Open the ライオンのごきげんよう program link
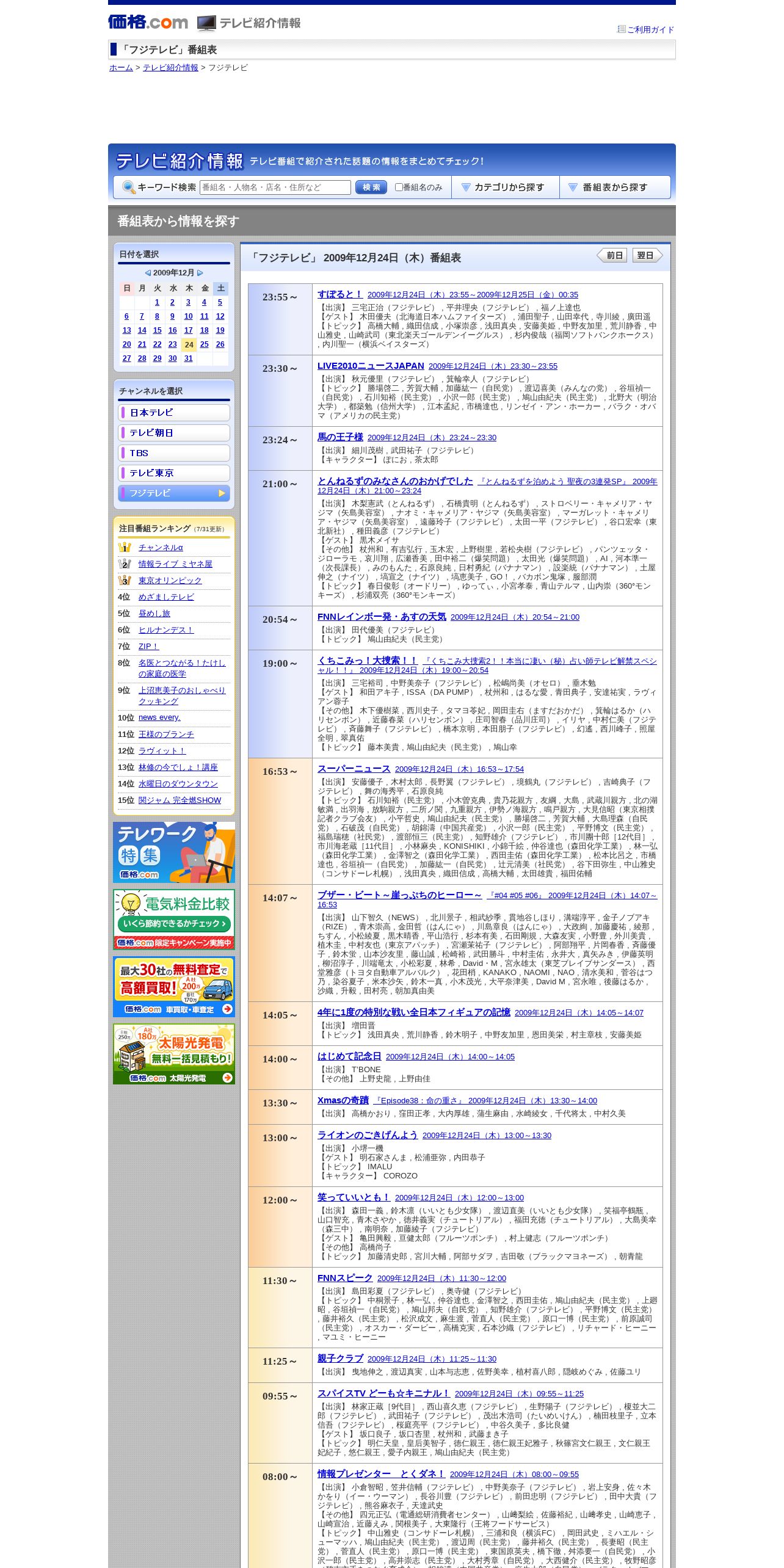The width and height of the screenshot is (784, 1568). [368, 1135]
